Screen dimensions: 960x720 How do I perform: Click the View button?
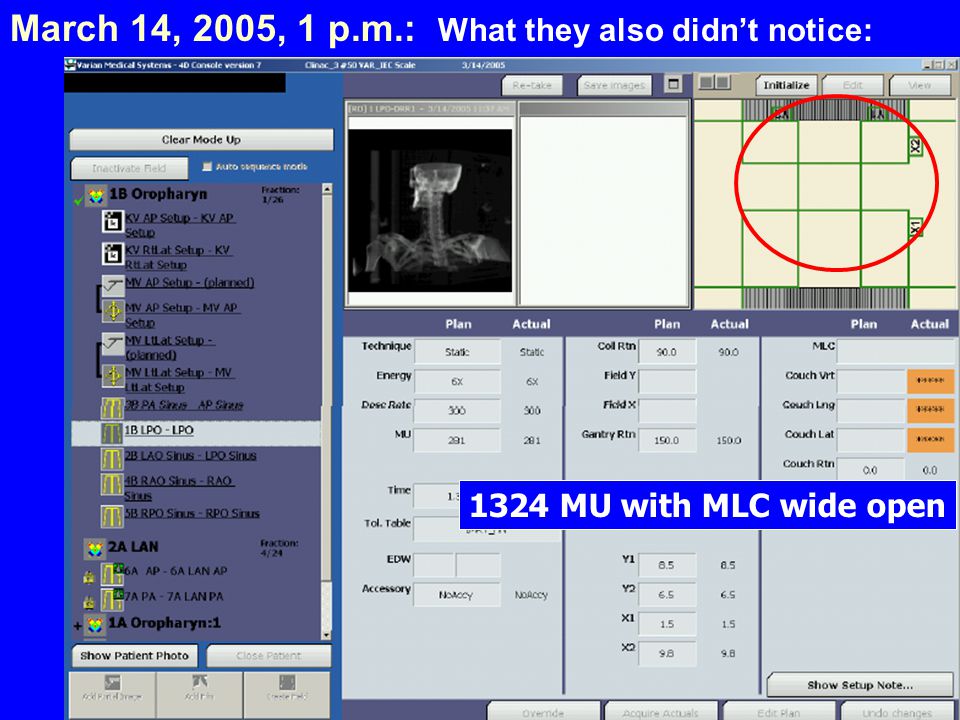pos(920,85)
